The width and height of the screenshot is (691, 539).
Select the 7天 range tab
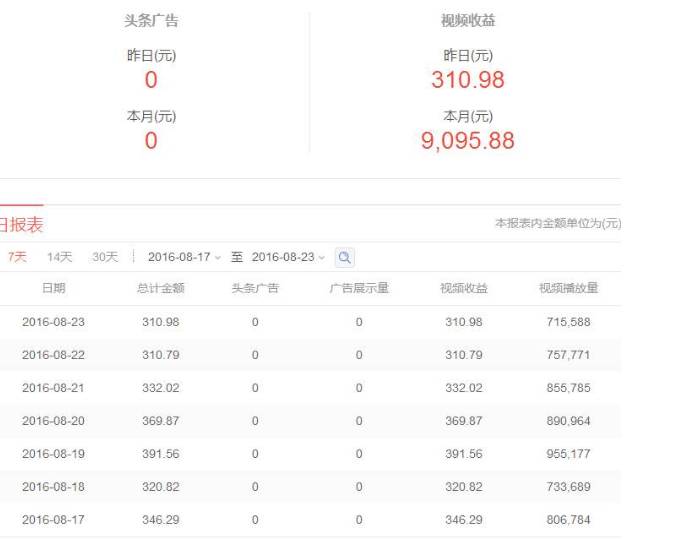tap(17, 256)
